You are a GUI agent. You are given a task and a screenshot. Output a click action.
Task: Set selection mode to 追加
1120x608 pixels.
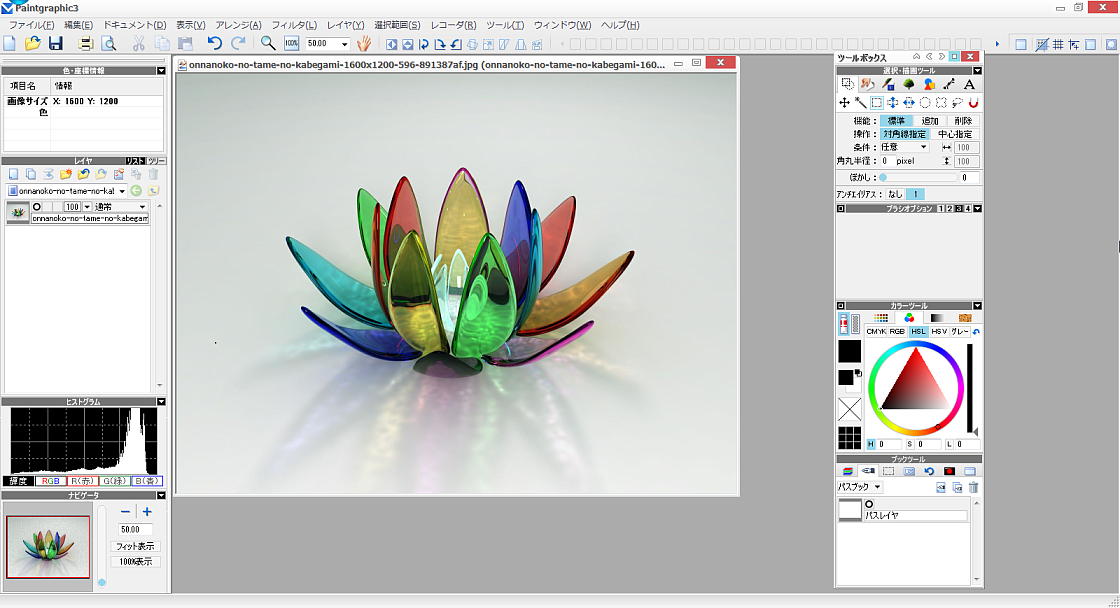(929, 121)
